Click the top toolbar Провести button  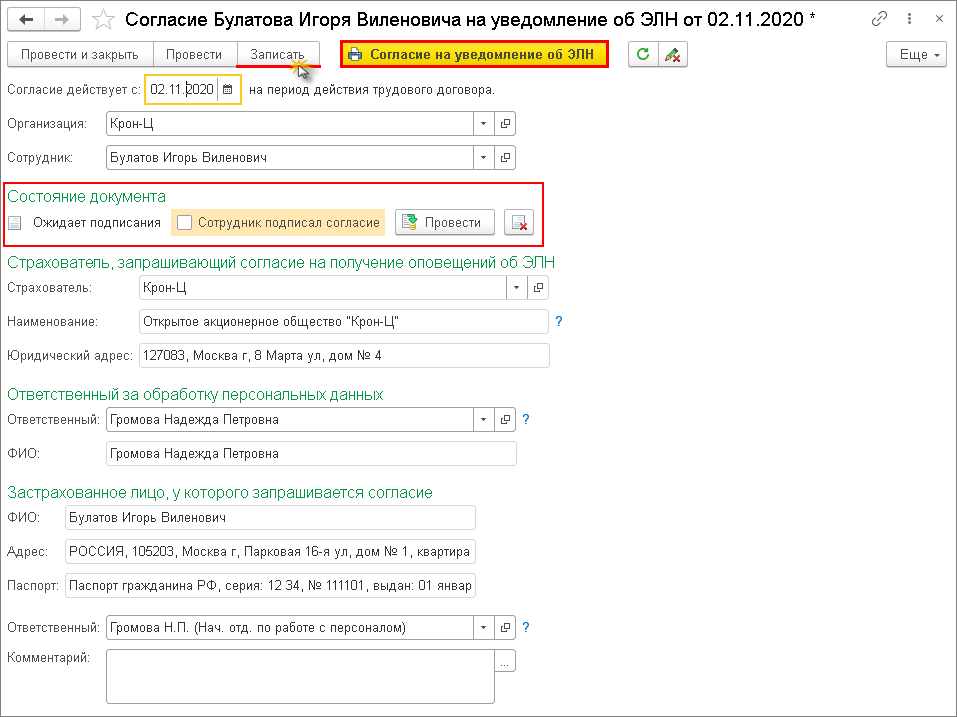[194, 54]
